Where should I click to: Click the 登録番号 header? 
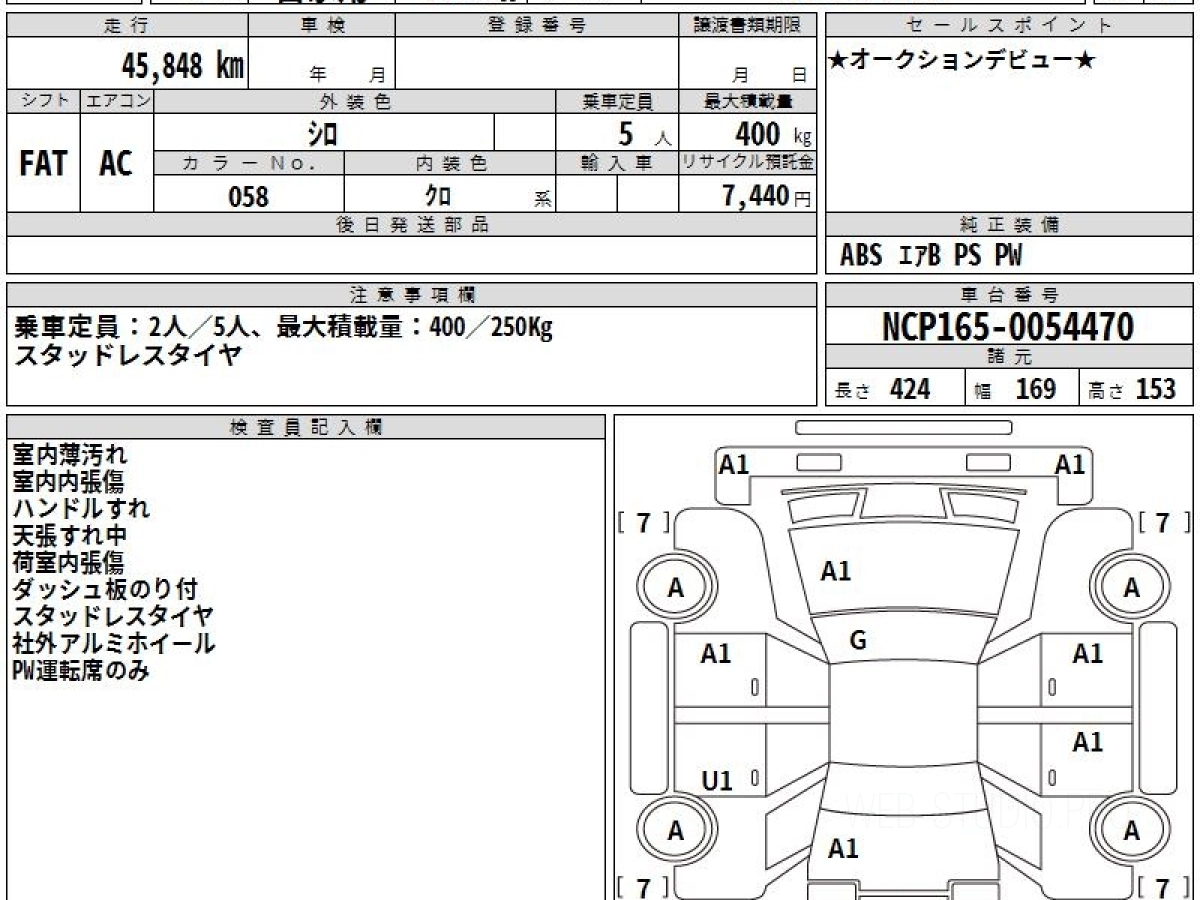[537, 26]
